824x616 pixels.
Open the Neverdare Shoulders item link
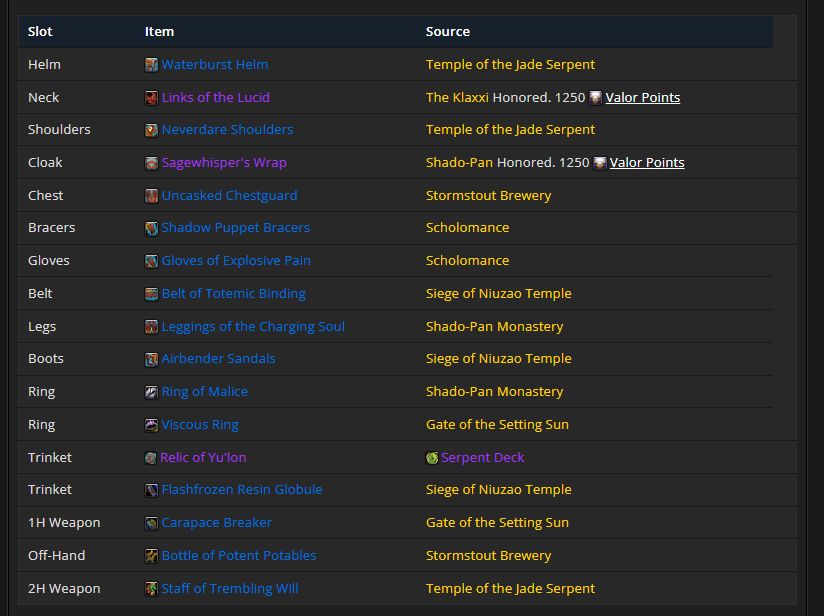tap(227, 129)
